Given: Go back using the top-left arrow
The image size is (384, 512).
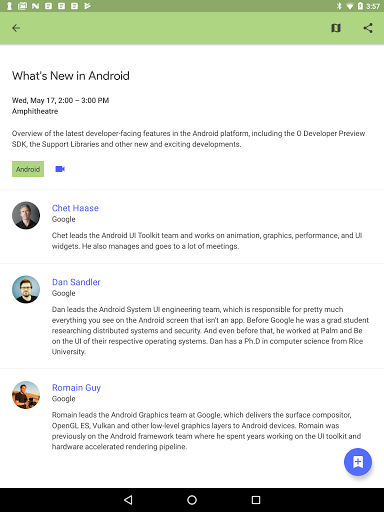Looking at the screenshot, I should [x=16, y=28].
